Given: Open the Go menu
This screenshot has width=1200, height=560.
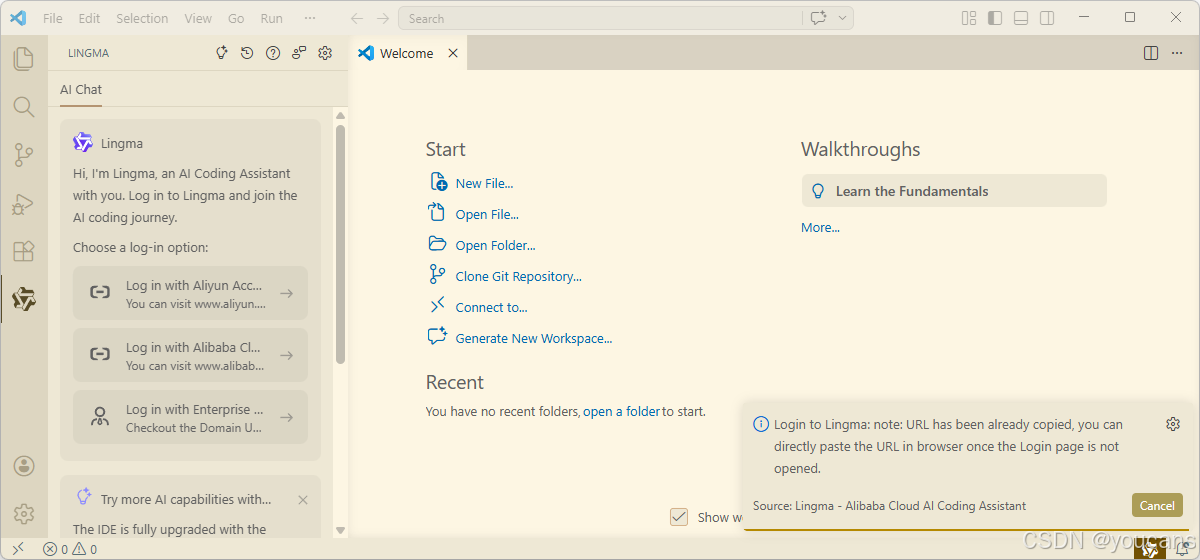Looking at the screenshot, I should tap(236, 18).
